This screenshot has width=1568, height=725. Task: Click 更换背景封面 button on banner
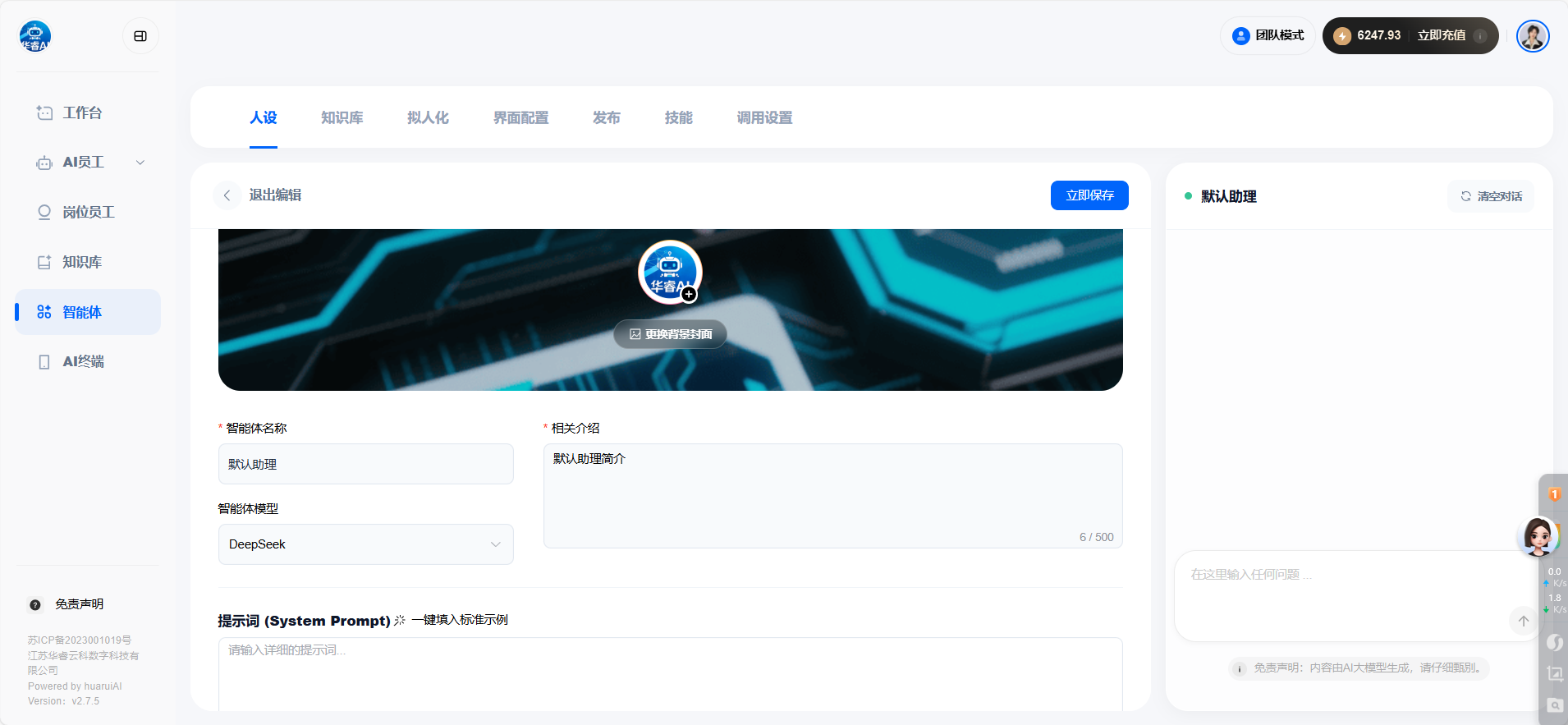point(670,334)
